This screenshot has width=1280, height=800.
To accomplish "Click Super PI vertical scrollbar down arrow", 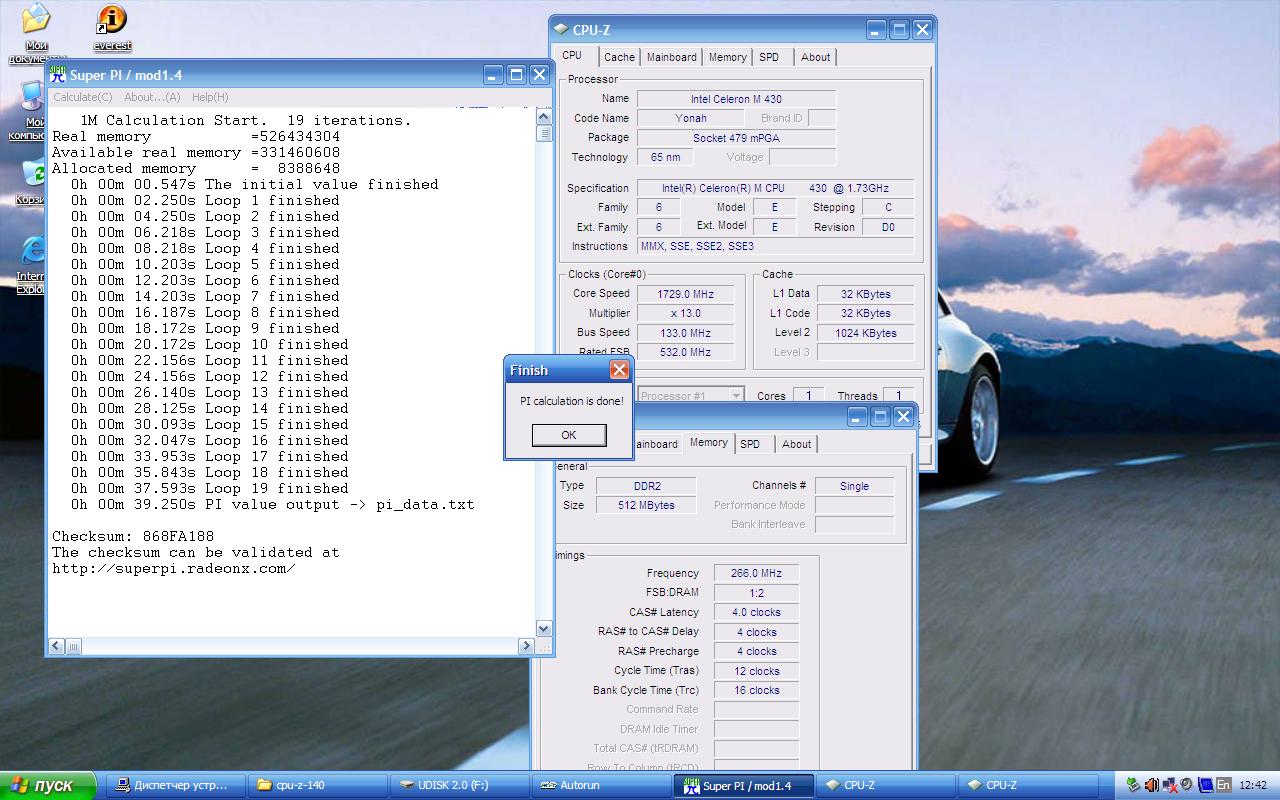I will click(x=544, y=629).
